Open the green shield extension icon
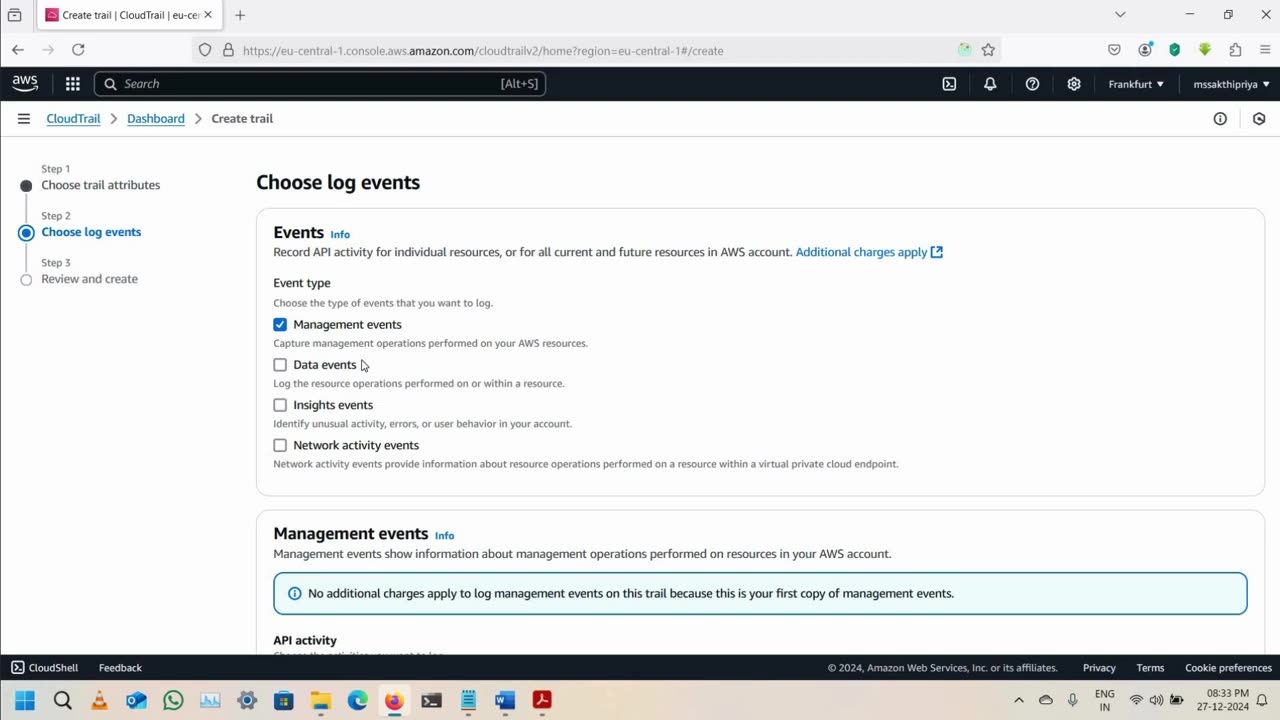Viewport: 1280px width, 720px height. 1175,50
